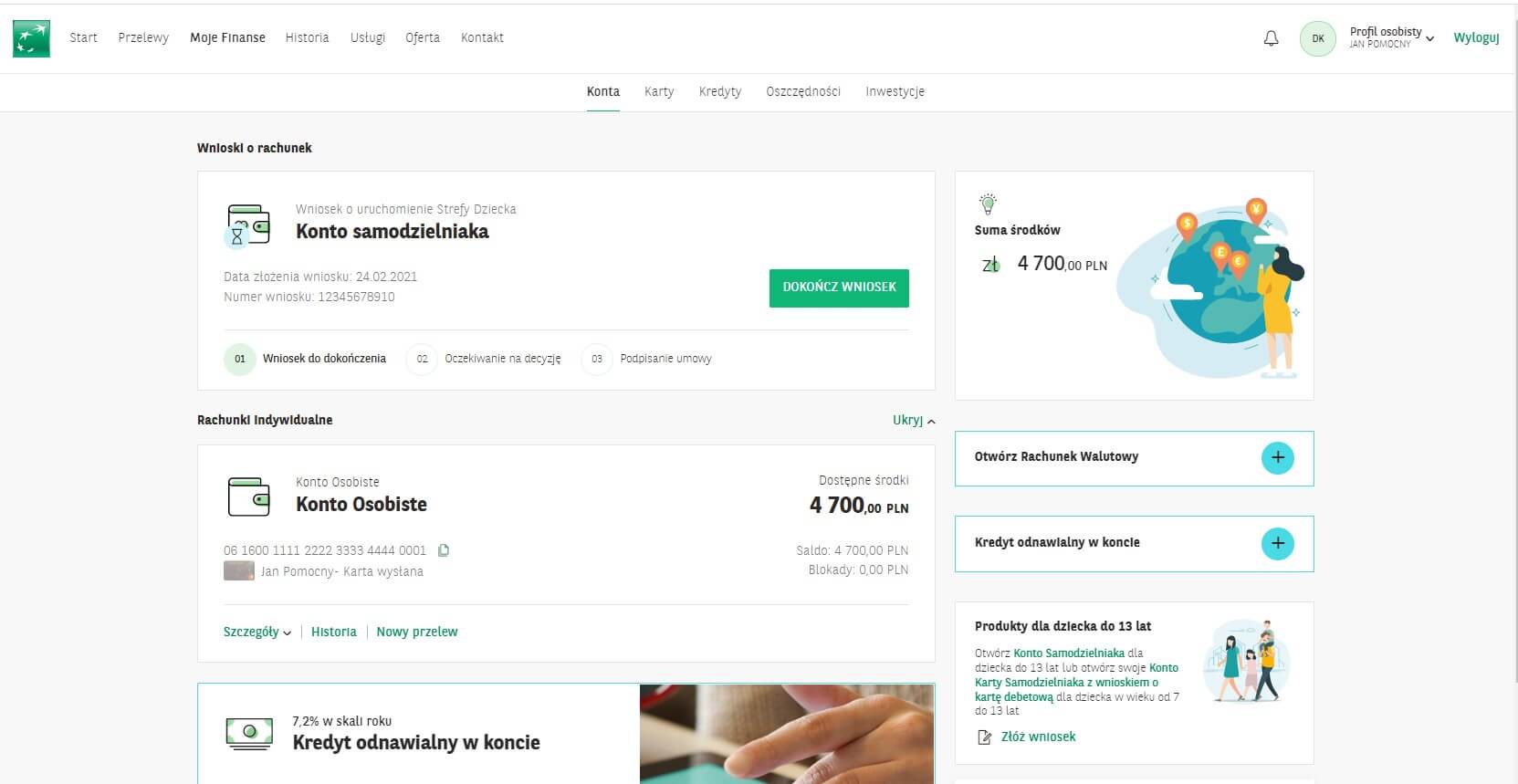This screenshot has height=784, width=1518.
Task: Click the Konto Osobiste wallet icon
Action: [x=248, y=497]
